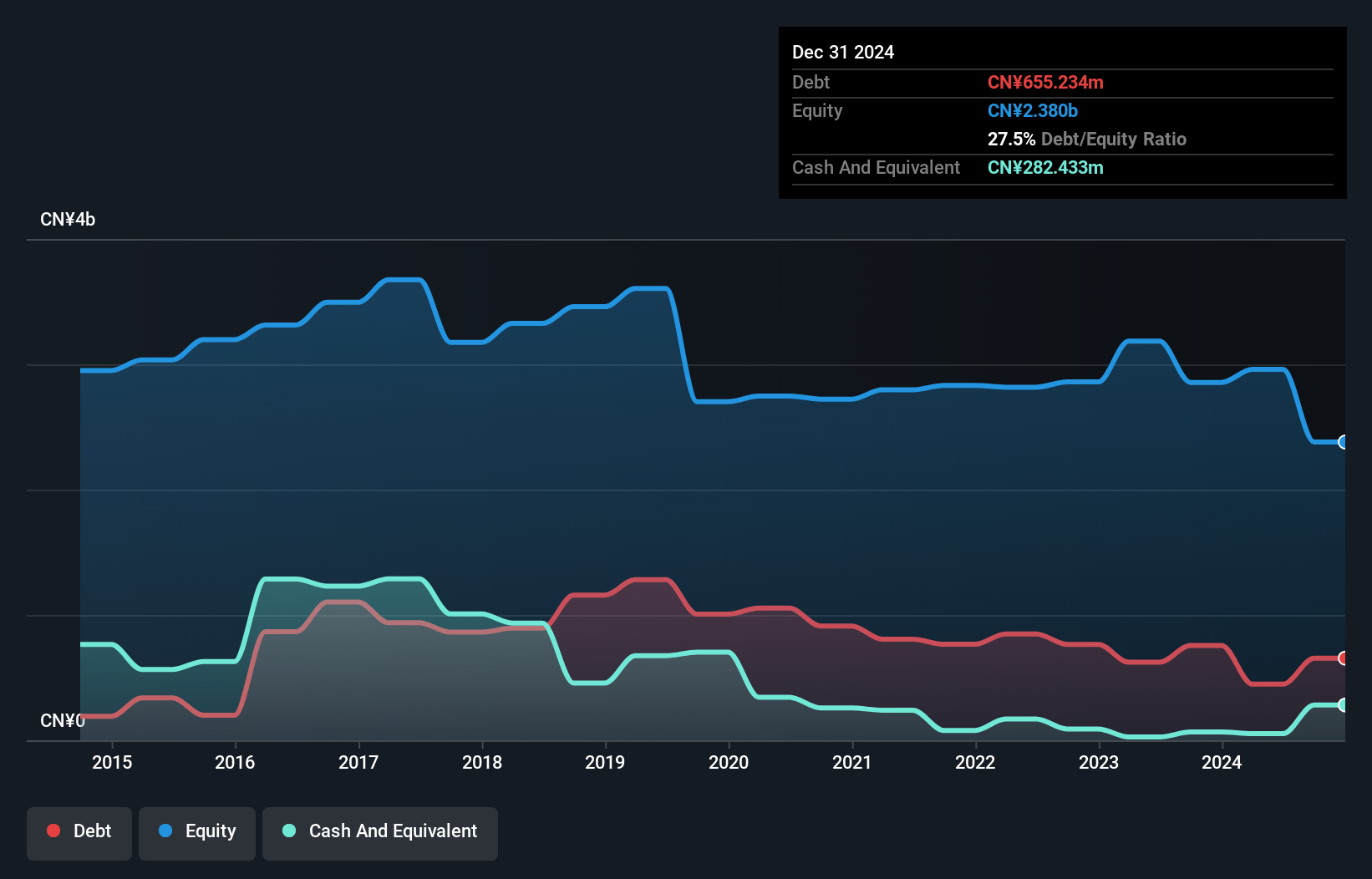The image size is (1372, 879).
Task: Toggle the Debt series legend button
Action: coord(79,833)
